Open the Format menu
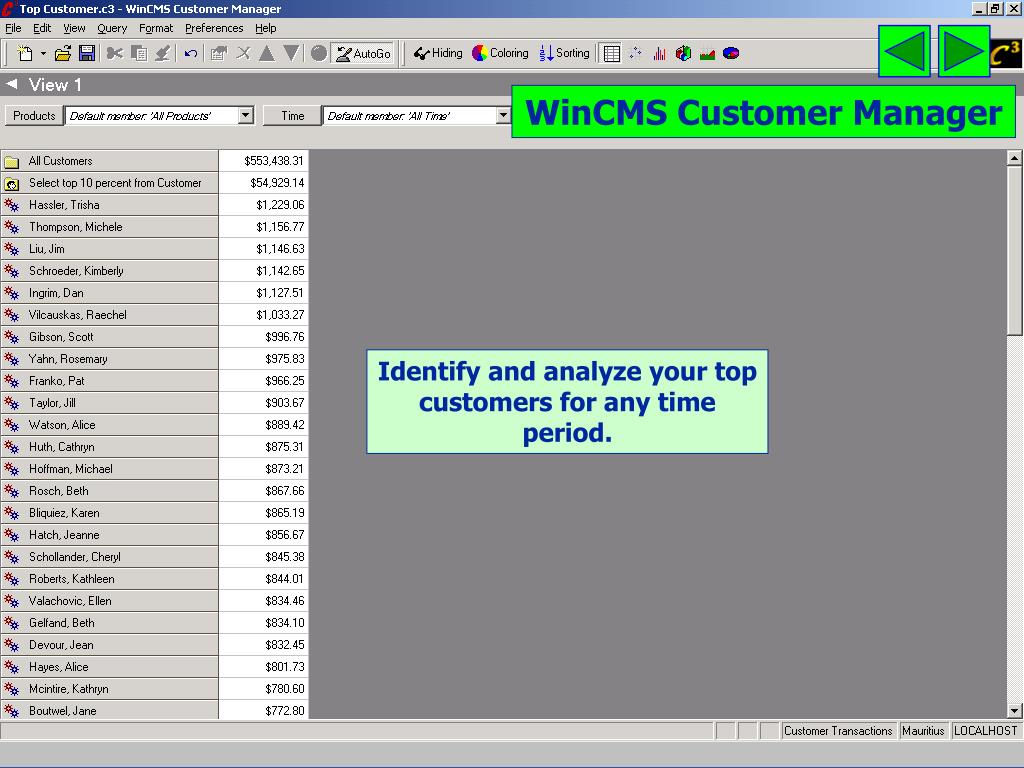 tap(156, 28)
